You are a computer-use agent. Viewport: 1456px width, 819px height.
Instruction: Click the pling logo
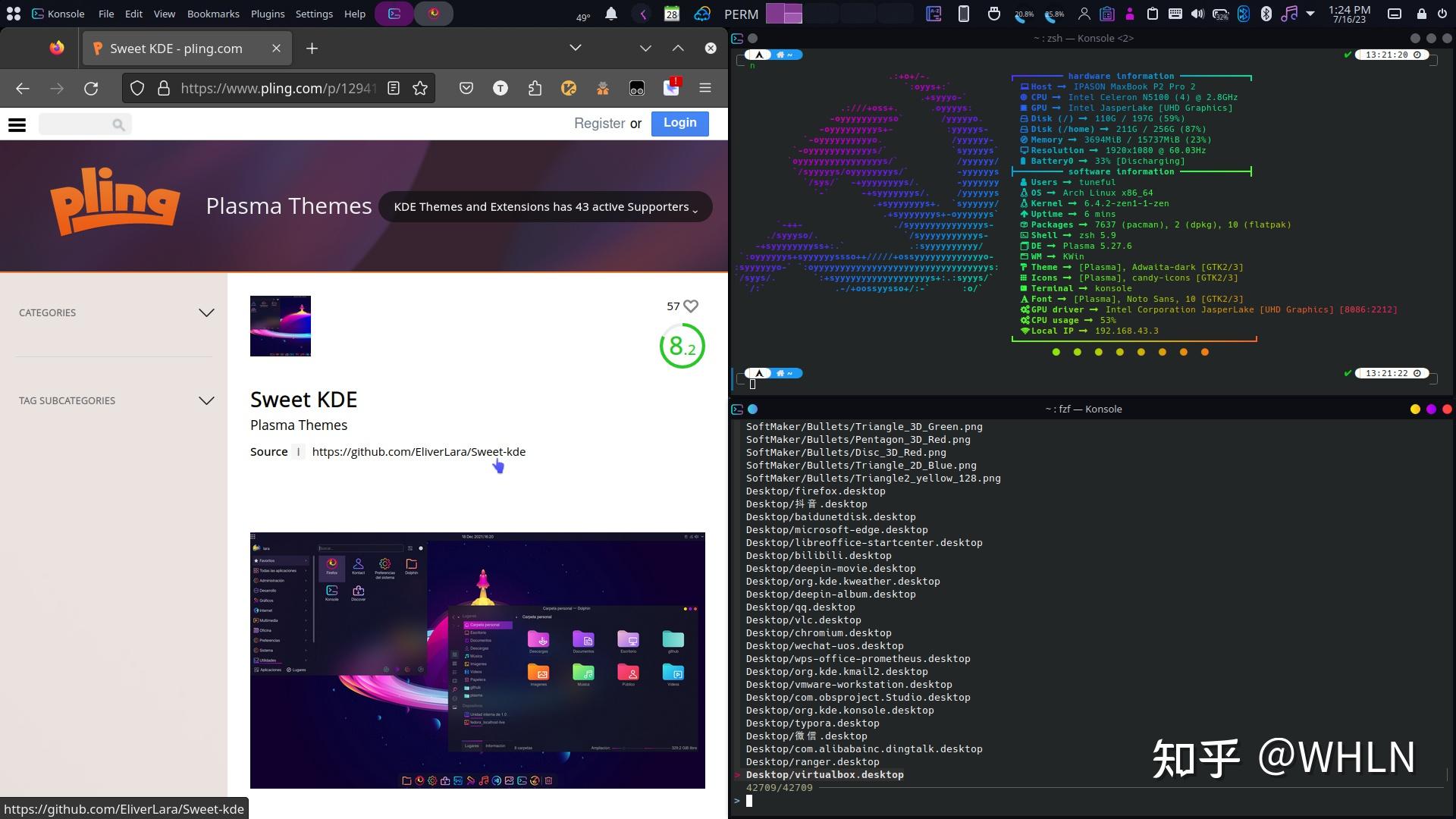(115, 202)
